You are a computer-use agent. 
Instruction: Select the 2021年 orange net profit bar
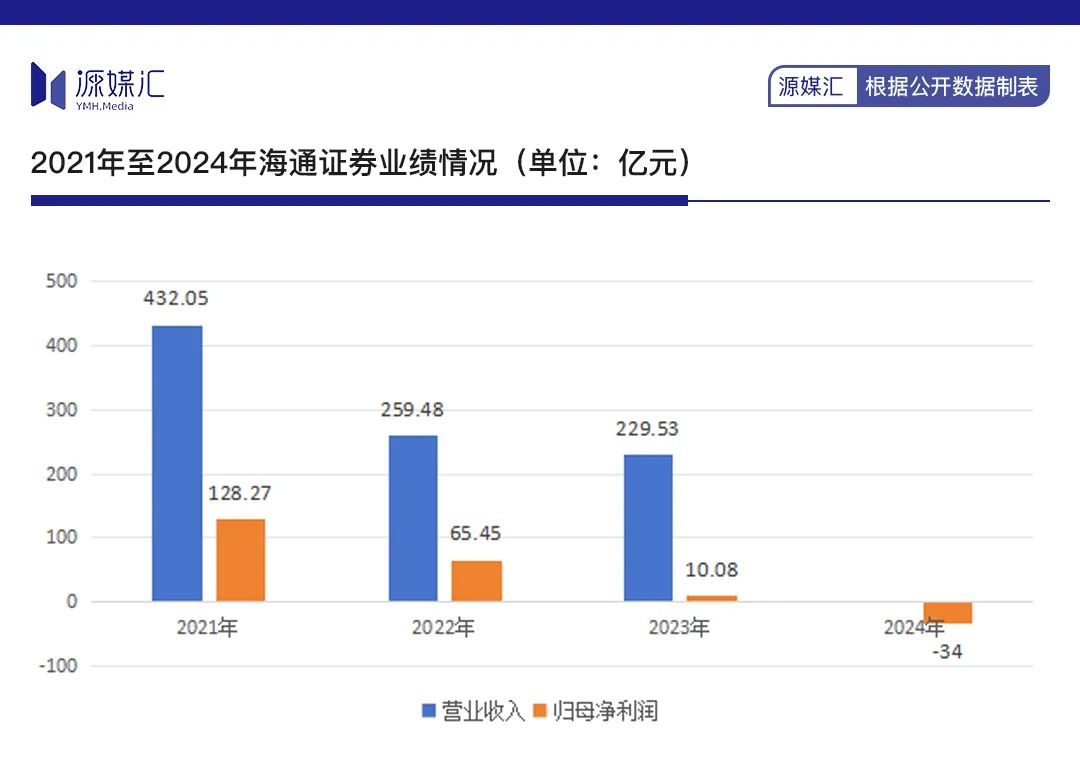click(x=240, y=560)
